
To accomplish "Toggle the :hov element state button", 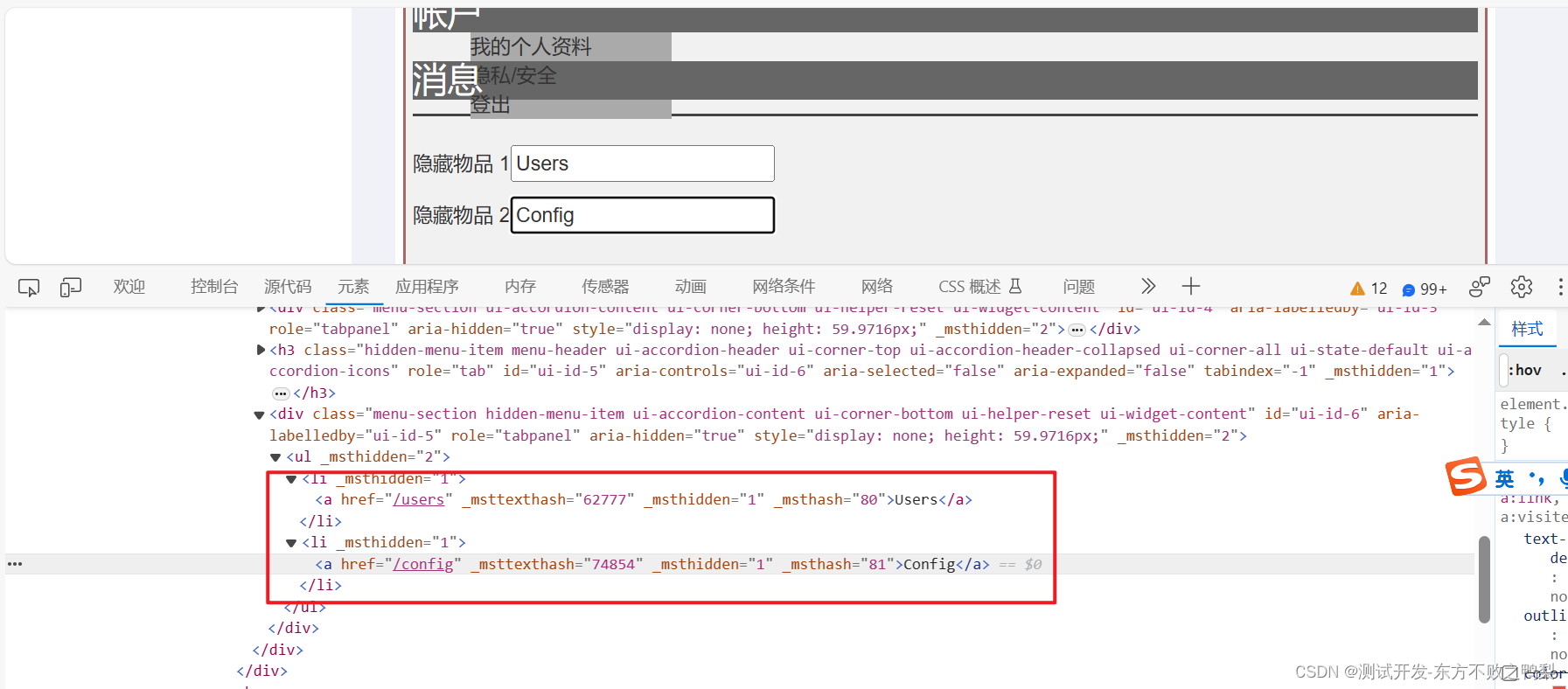I will point(1524,370).
